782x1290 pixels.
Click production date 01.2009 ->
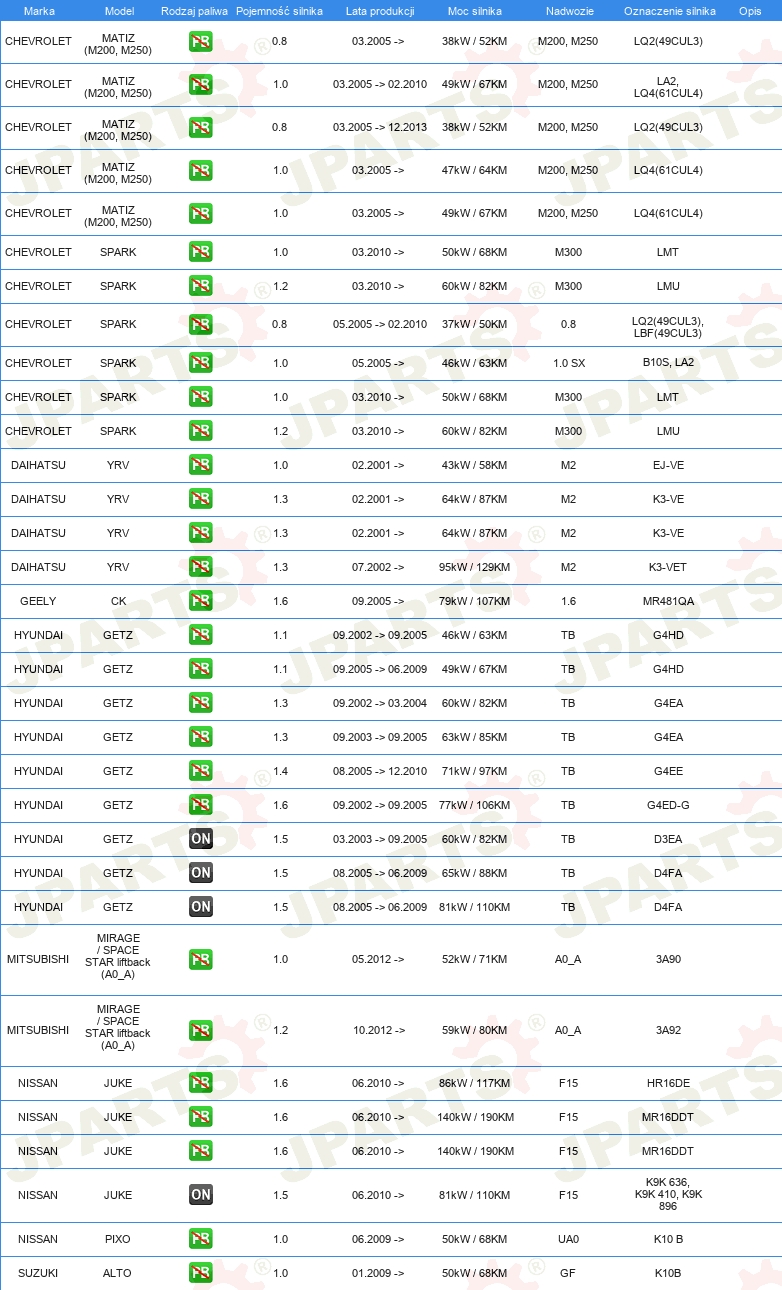click(x=378, y=1273)
